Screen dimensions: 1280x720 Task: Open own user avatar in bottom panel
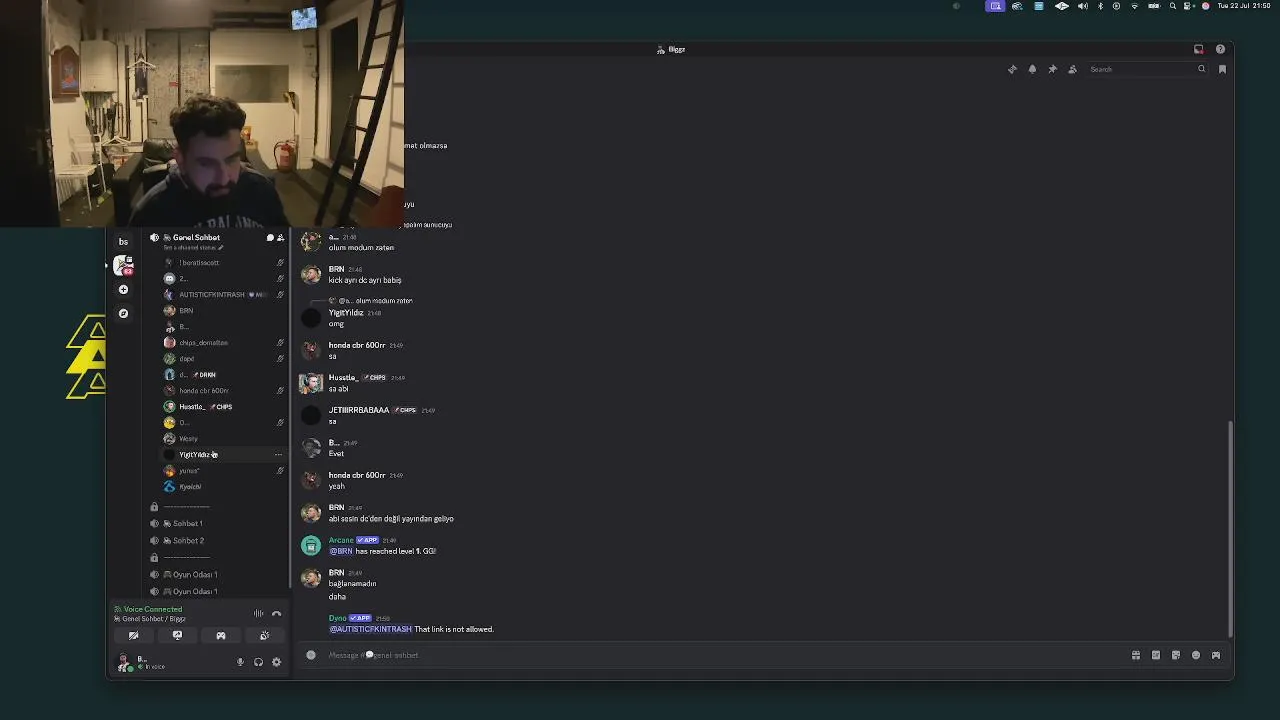tap(123, 662)
